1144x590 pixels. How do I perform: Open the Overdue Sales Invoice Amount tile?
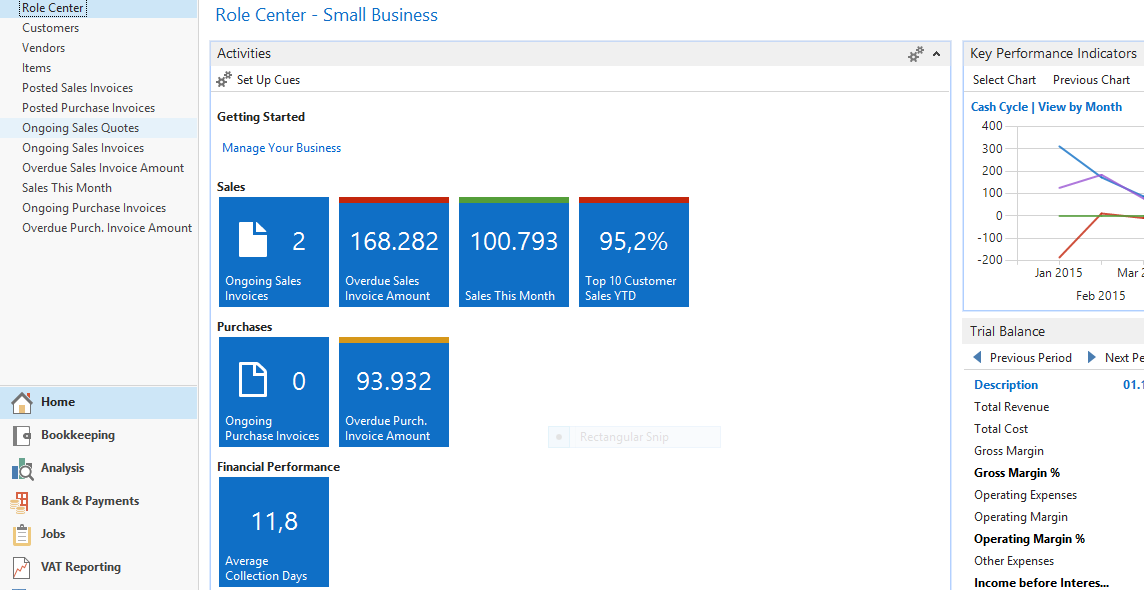tap(394, 252)
